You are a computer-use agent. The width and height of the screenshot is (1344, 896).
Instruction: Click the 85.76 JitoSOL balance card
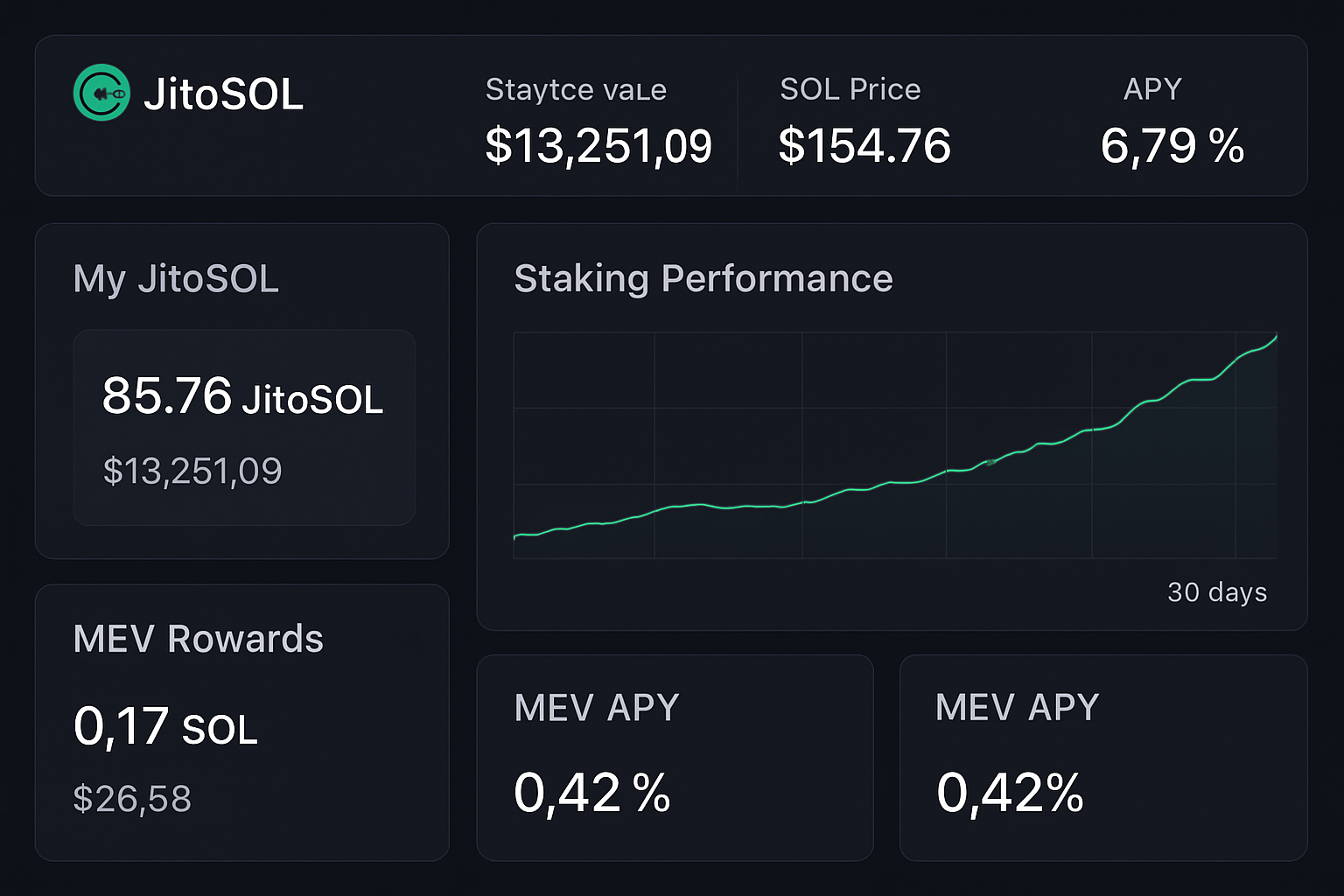click(244, 428)
